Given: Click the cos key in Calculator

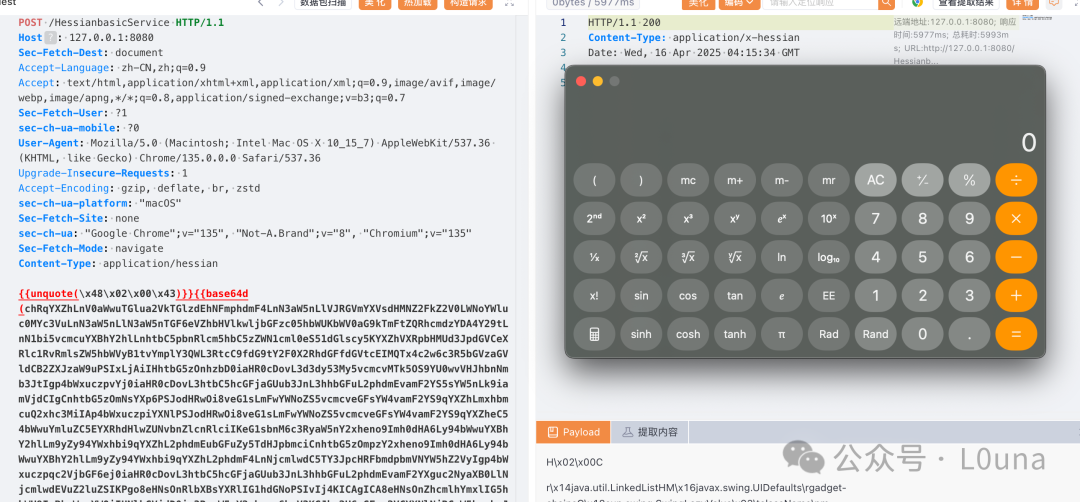Looking at the screenshot, I should [688, 295].
